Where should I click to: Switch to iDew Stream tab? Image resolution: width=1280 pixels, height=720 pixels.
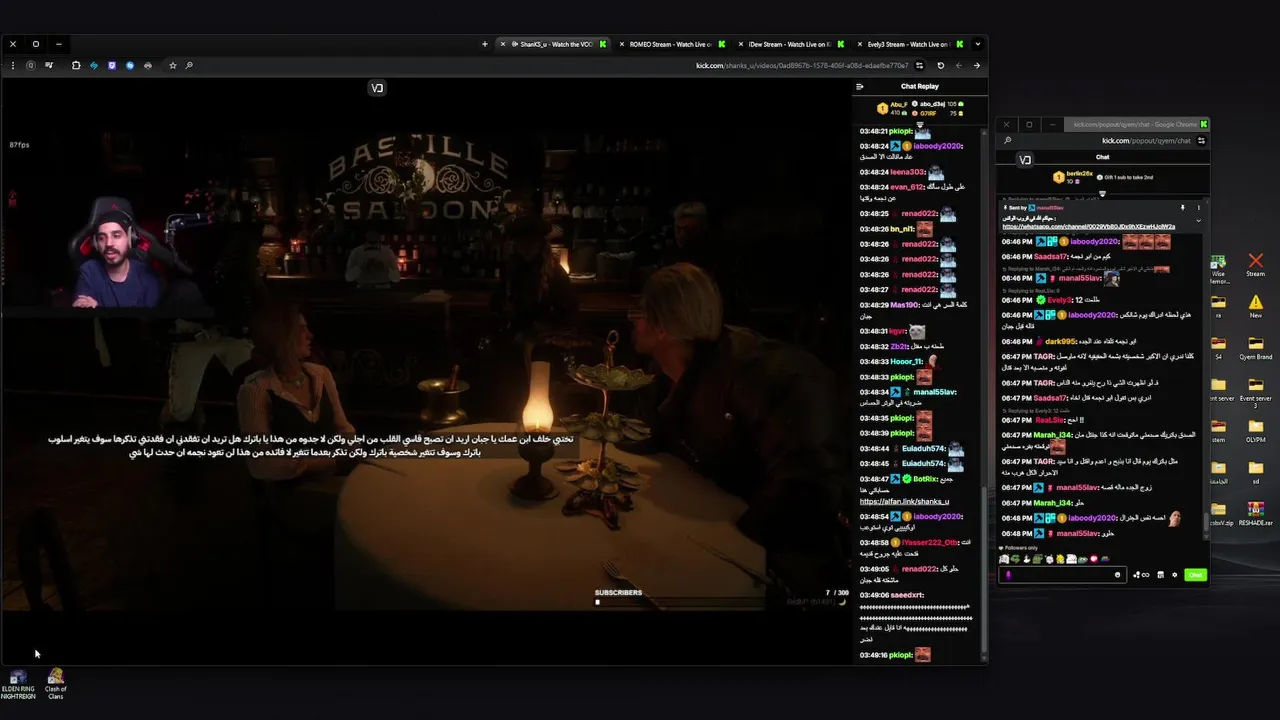(x=790, y=44)
